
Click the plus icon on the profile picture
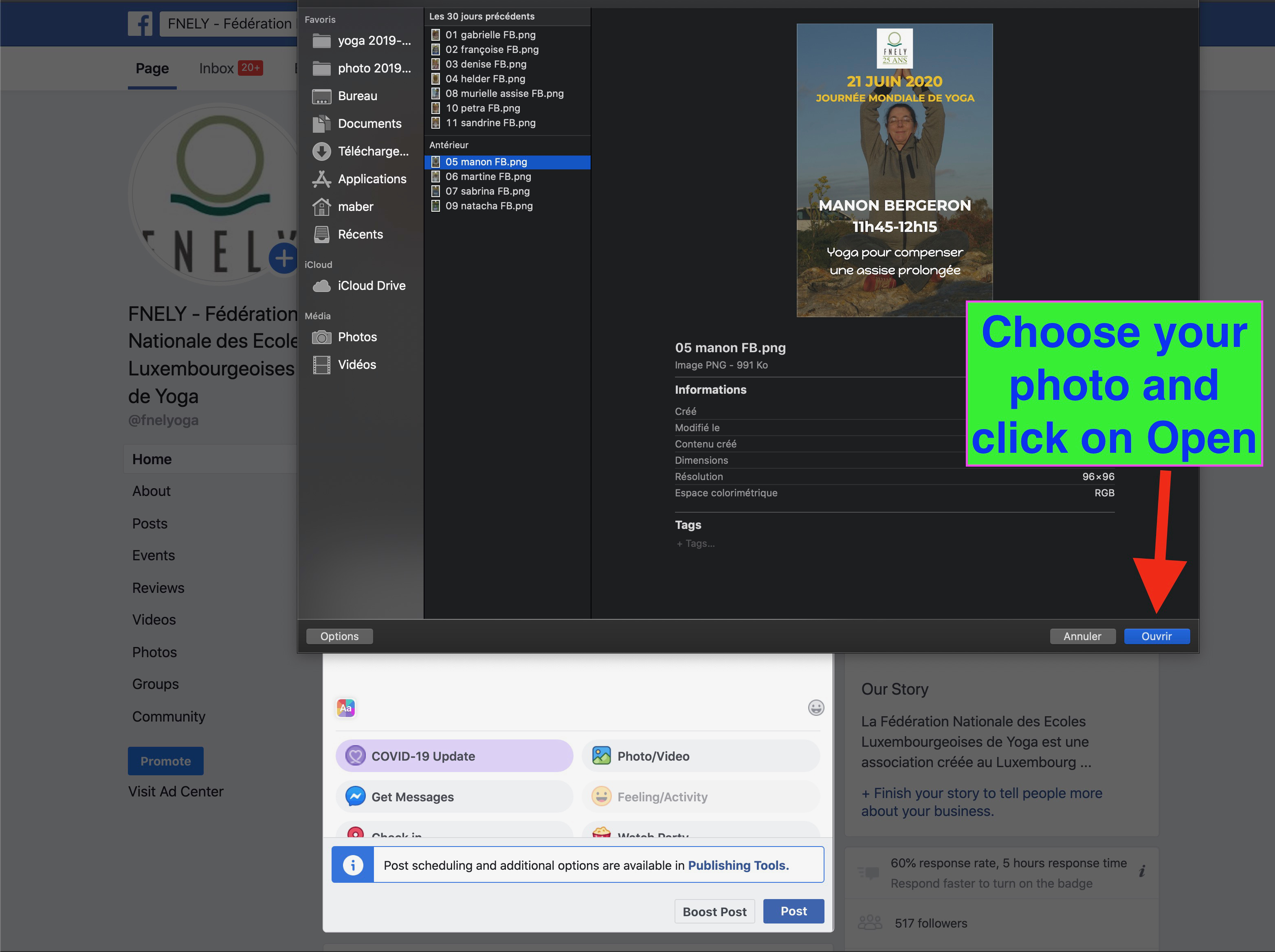(x=284, y=259)
